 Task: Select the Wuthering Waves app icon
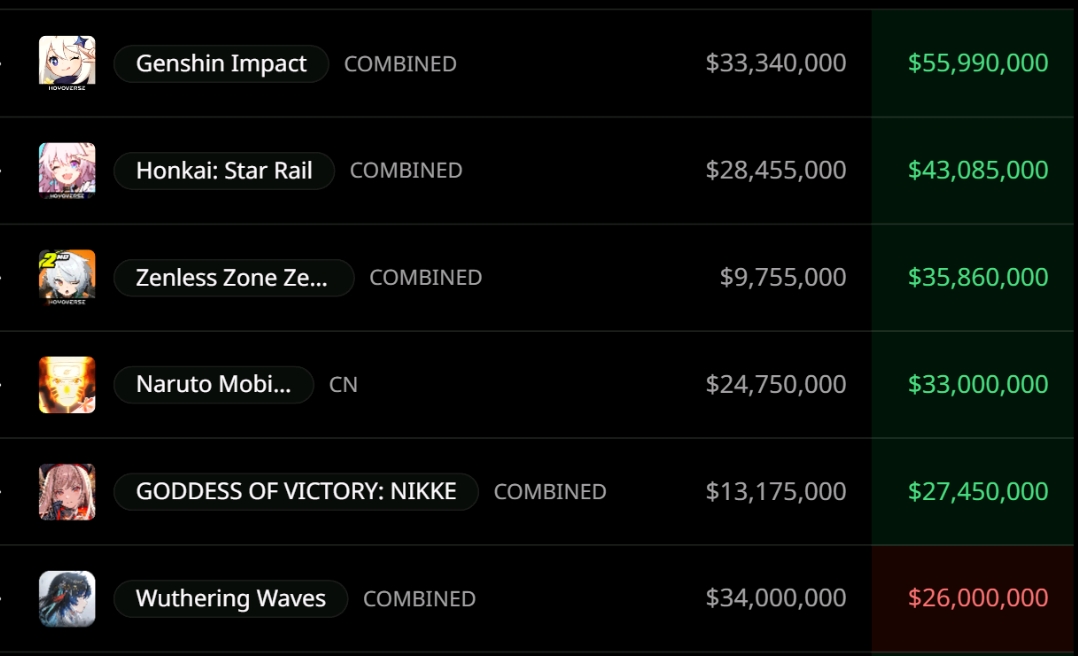click(67, 598)
